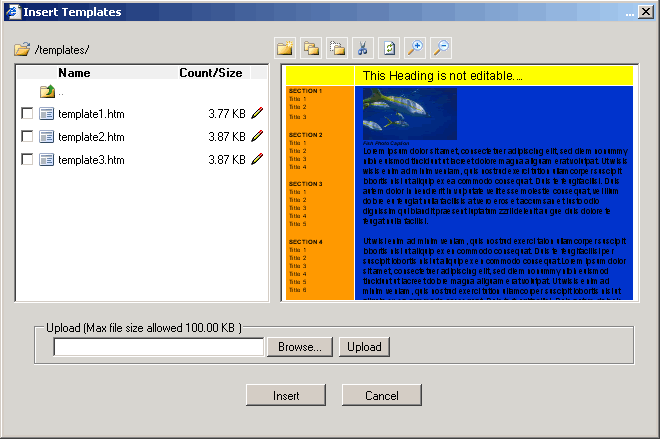Viewport: 660px width, 440px height.
Task: Click SECTION 2 in the preview sidebar
Action: (x=305, y=135)
